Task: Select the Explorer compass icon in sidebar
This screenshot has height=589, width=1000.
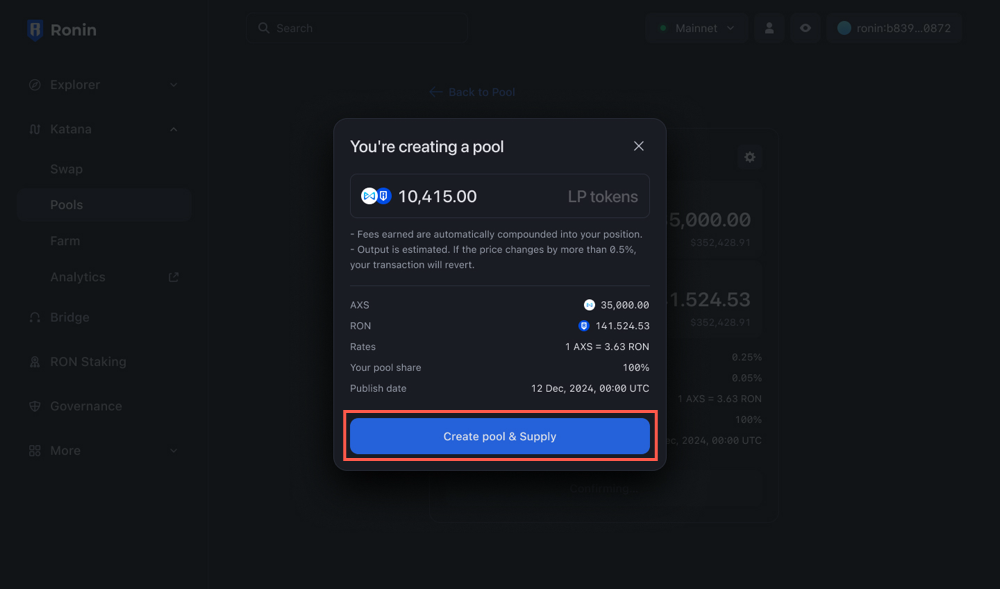Action: coord(32,85)
